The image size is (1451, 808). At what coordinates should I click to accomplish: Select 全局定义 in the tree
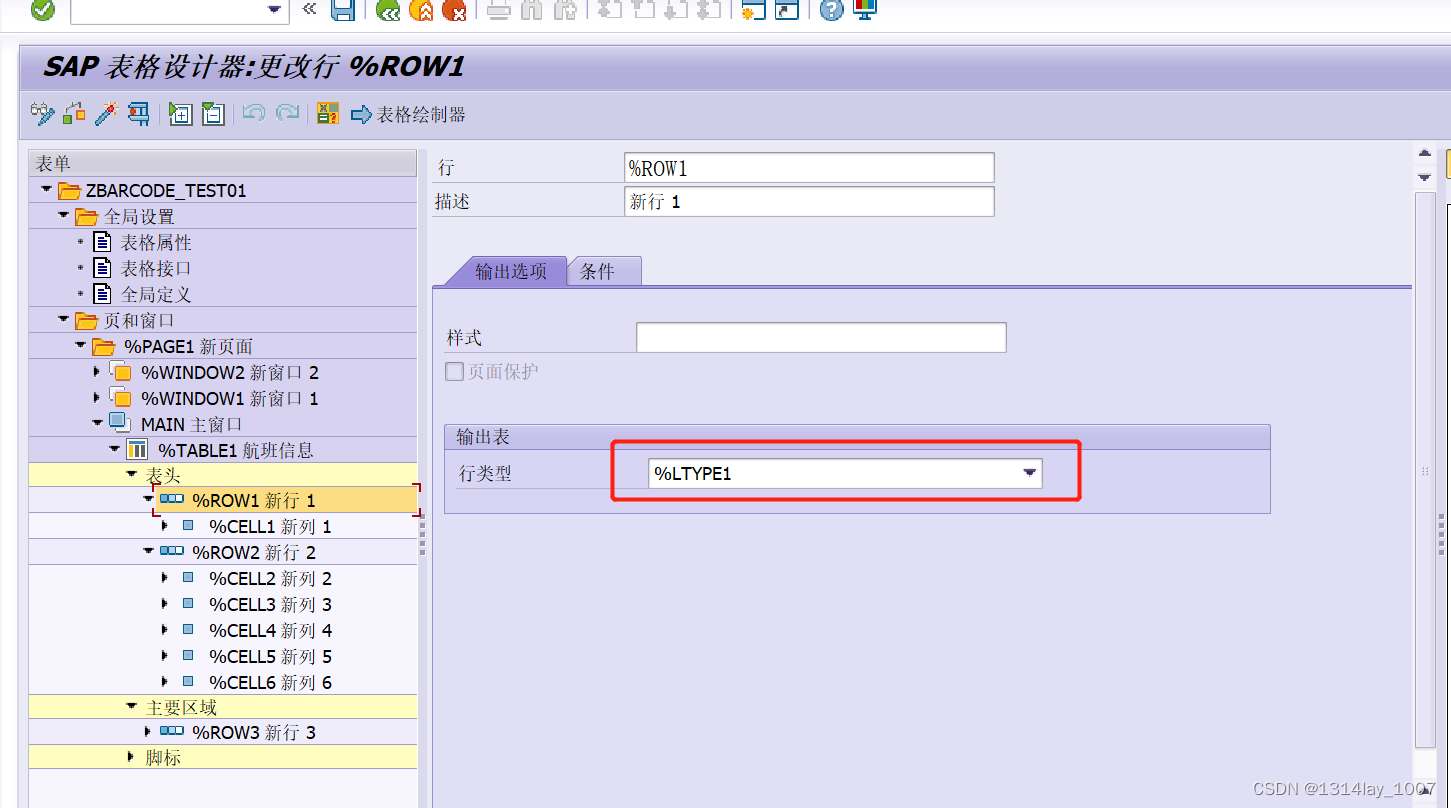156,294
